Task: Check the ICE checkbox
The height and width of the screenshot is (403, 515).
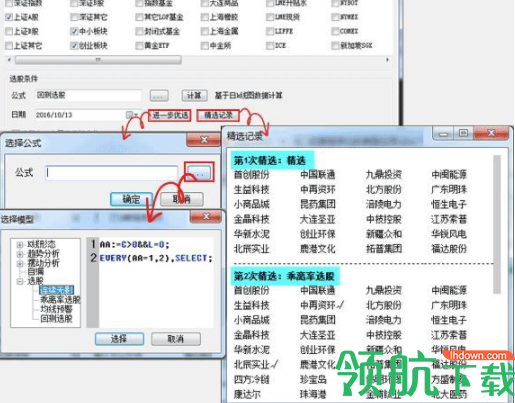Action: tap(270, 46)
